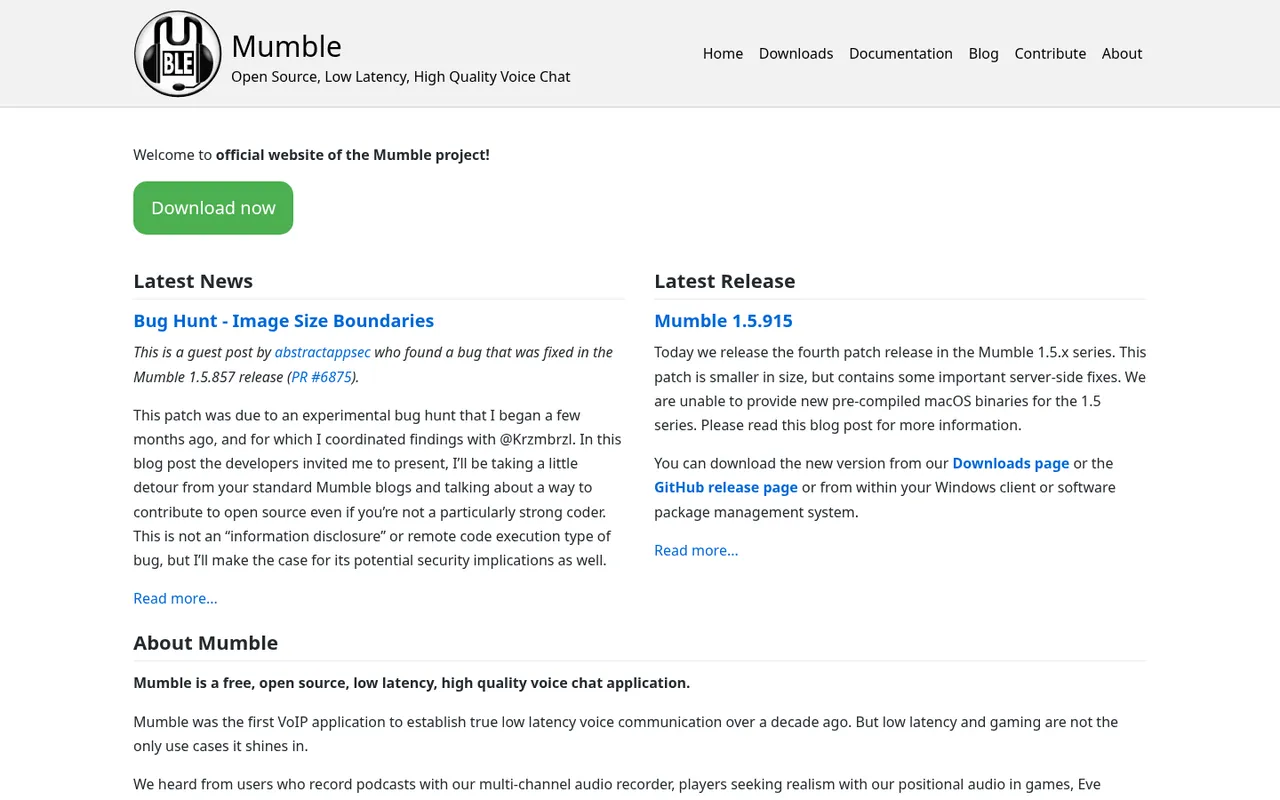Screen dimensions: 1280x800
Task: Click Read more under Bug Hunt post
Action: pos(175,598)
